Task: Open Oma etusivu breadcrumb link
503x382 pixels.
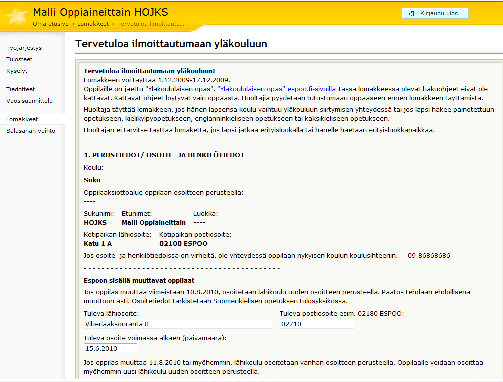Action: pos(50,24)
